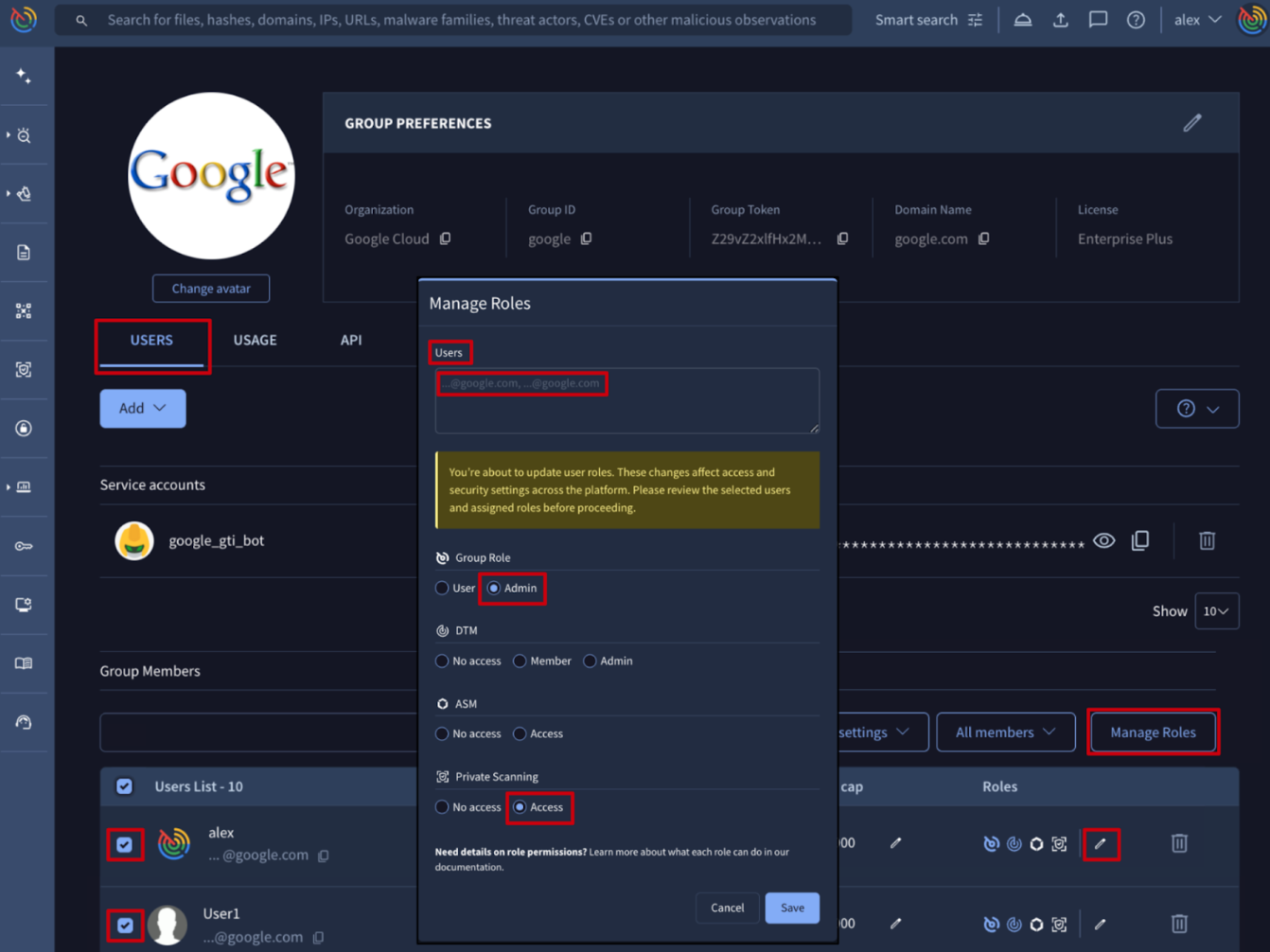The image size is (1270, 952).
Task: Copy the Group Token value
Action: [843, 238]
